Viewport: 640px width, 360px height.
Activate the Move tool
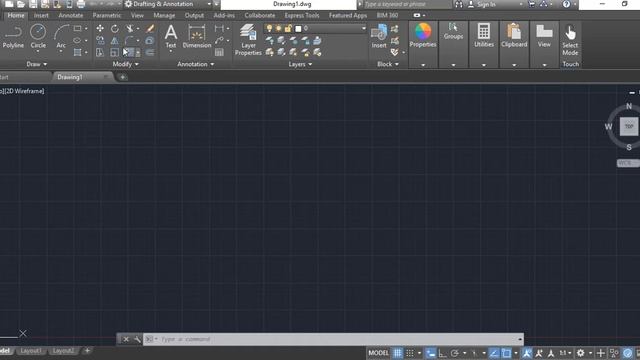(100, 29)
